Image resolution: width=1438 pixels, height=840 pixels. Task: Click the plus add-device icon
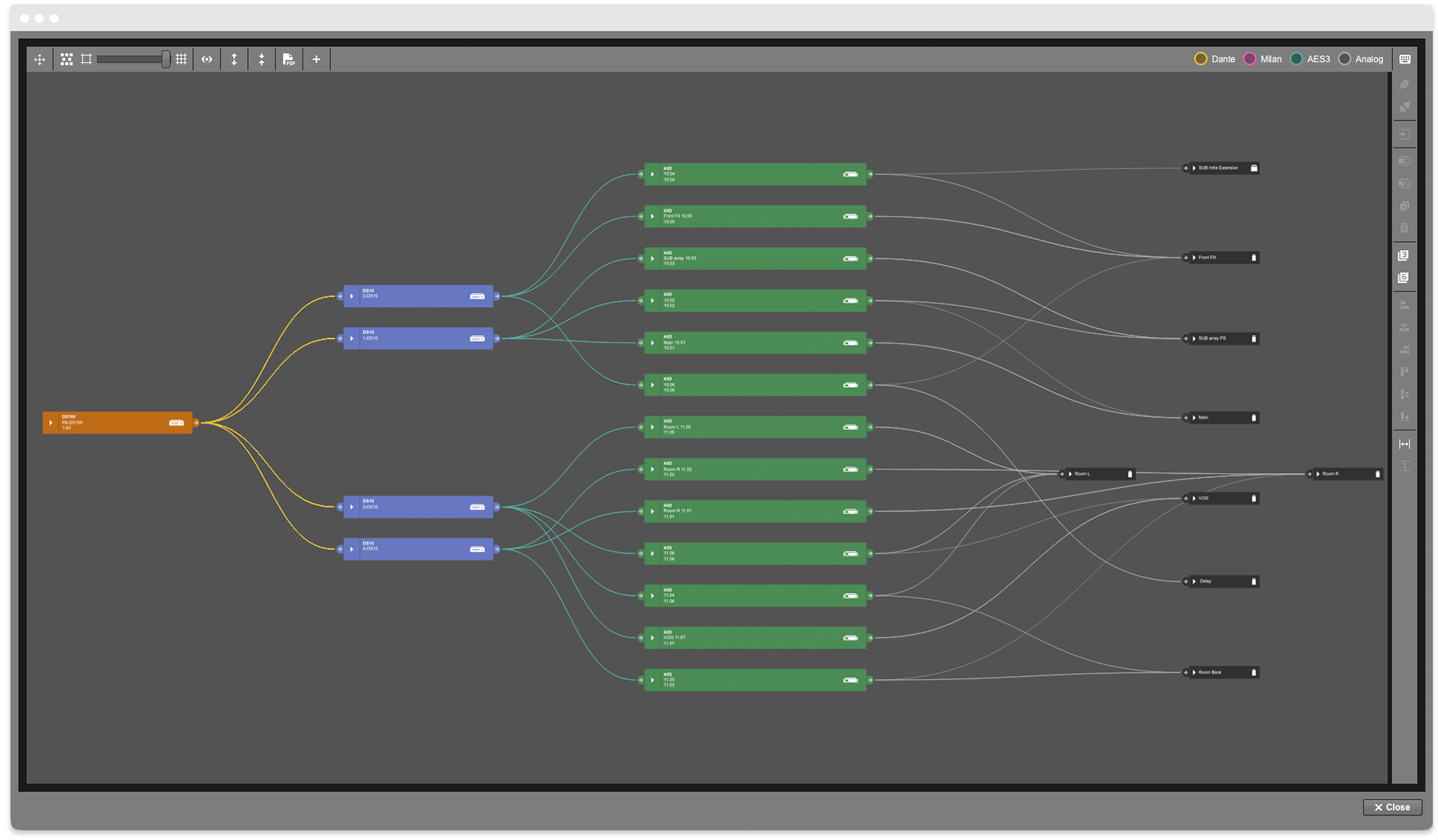tap(316, 59)
